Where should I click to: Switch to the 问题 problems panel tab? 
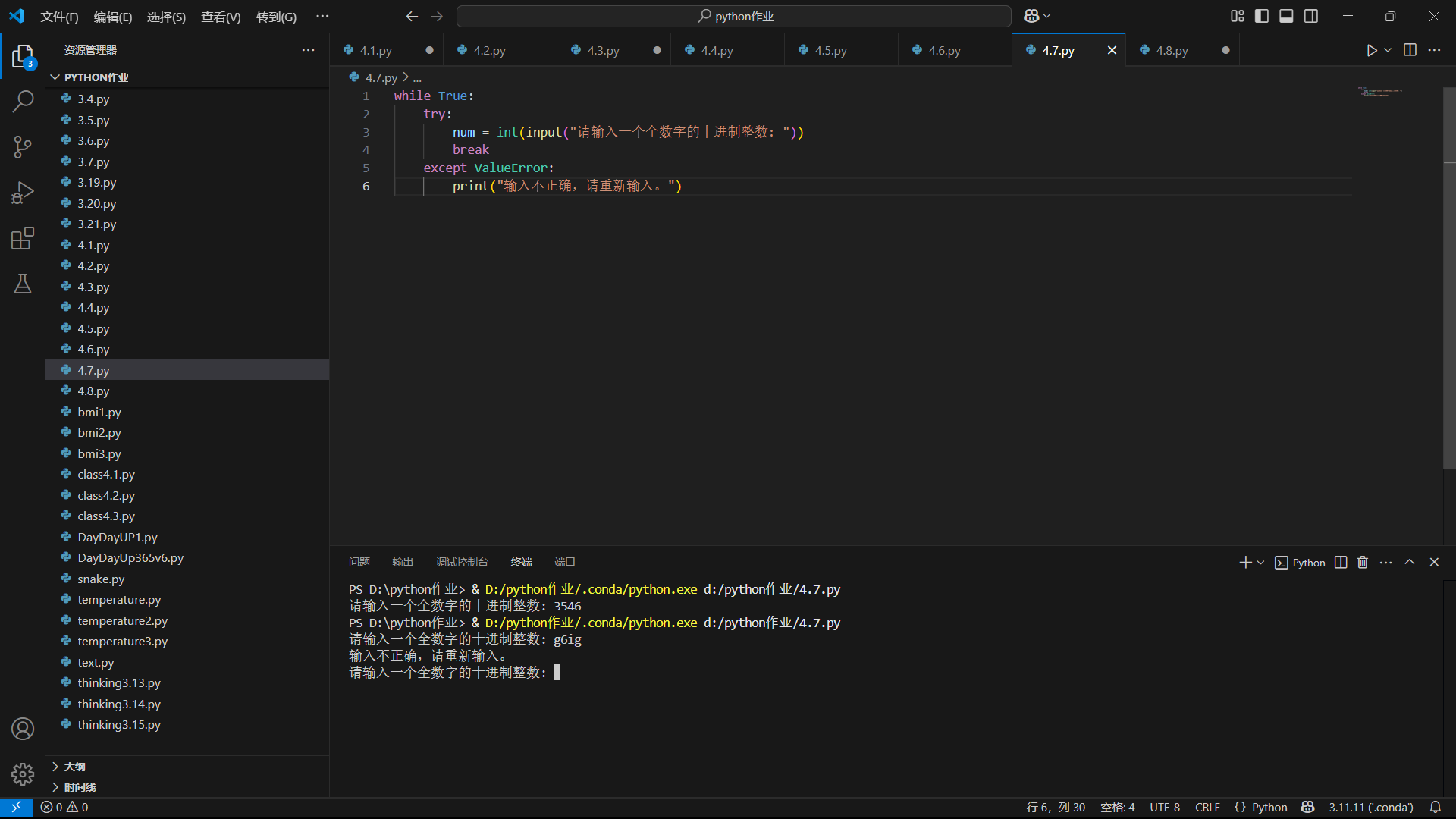[x=359, y=562]
